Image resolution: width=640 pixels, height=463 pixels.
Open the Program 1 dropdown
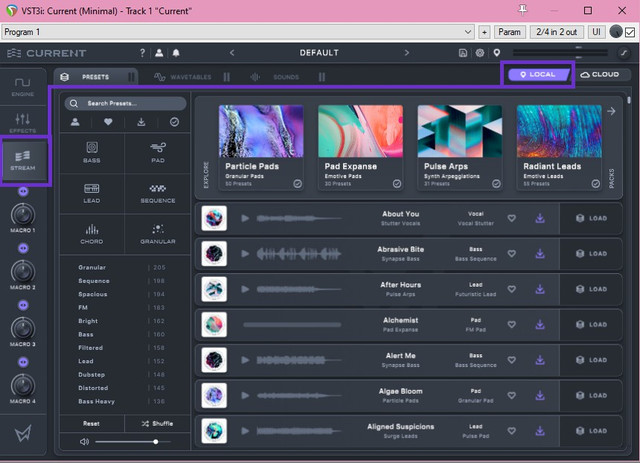pos(238,32)
